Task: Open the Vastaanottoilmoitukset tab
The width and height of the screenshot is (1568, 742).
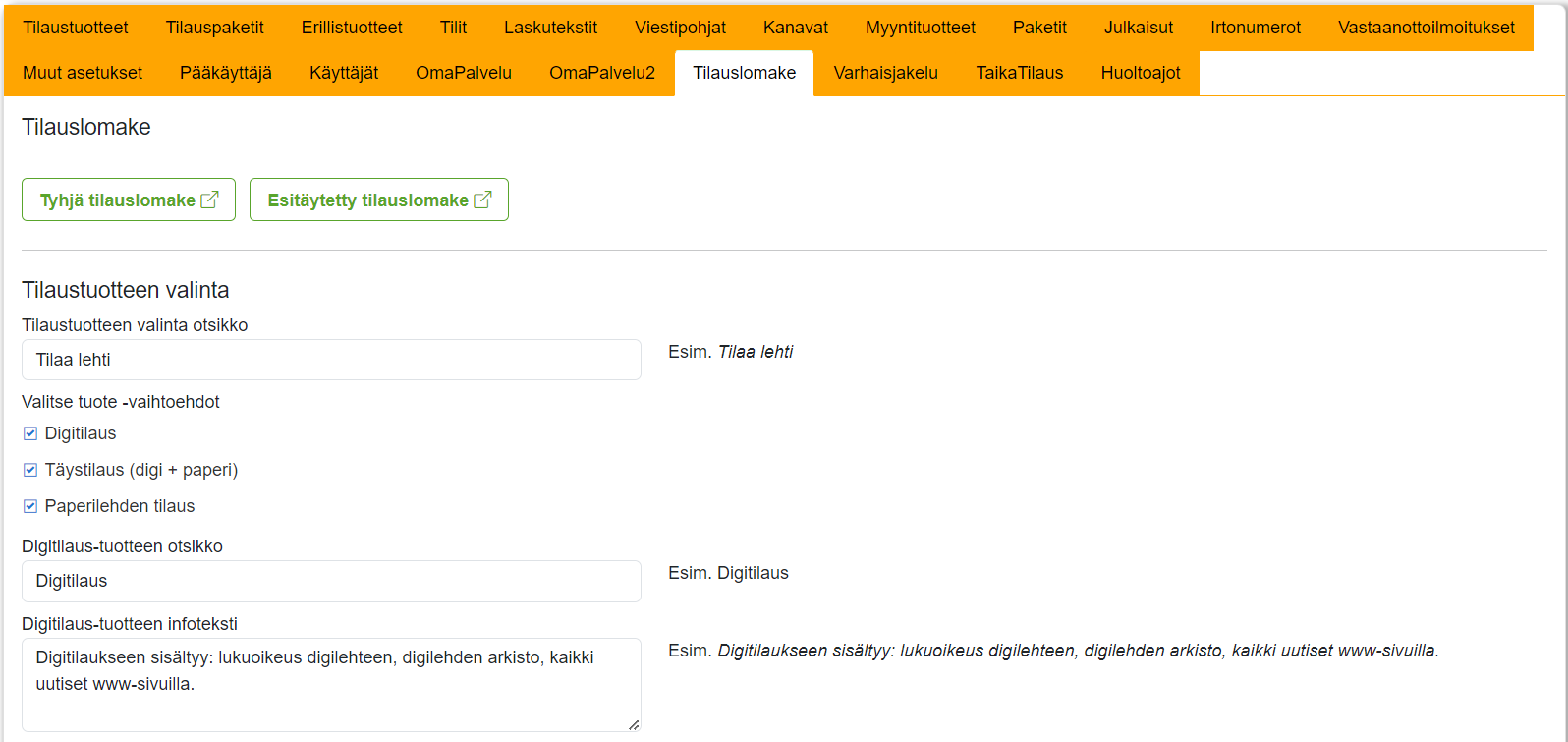Action: [1427, 28]
